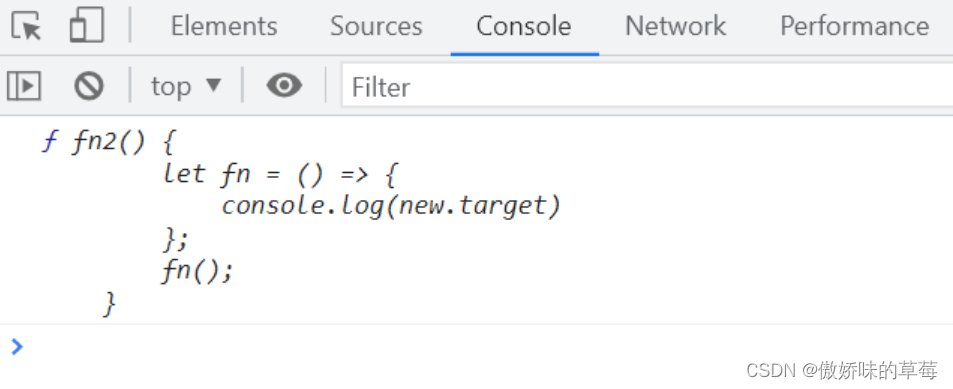The image size is (953, 389).
Task: Click the fn2() function name in output
Action: (109, 142)
